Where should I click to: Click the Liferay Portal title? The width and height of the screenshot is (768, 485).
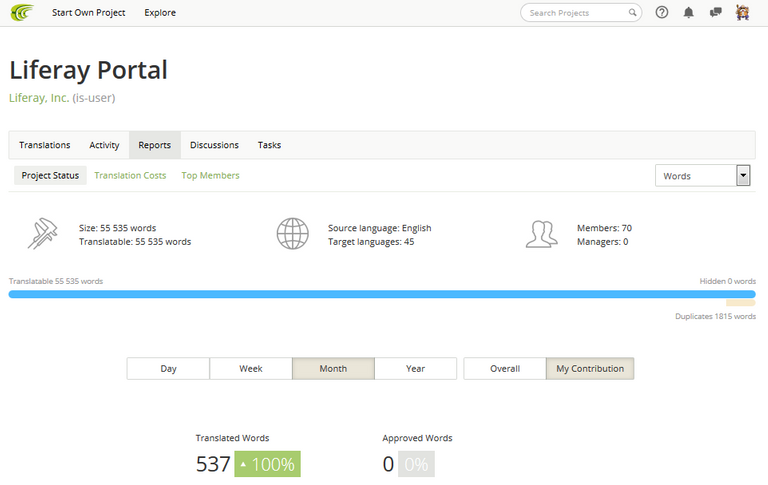click(89, 70)
